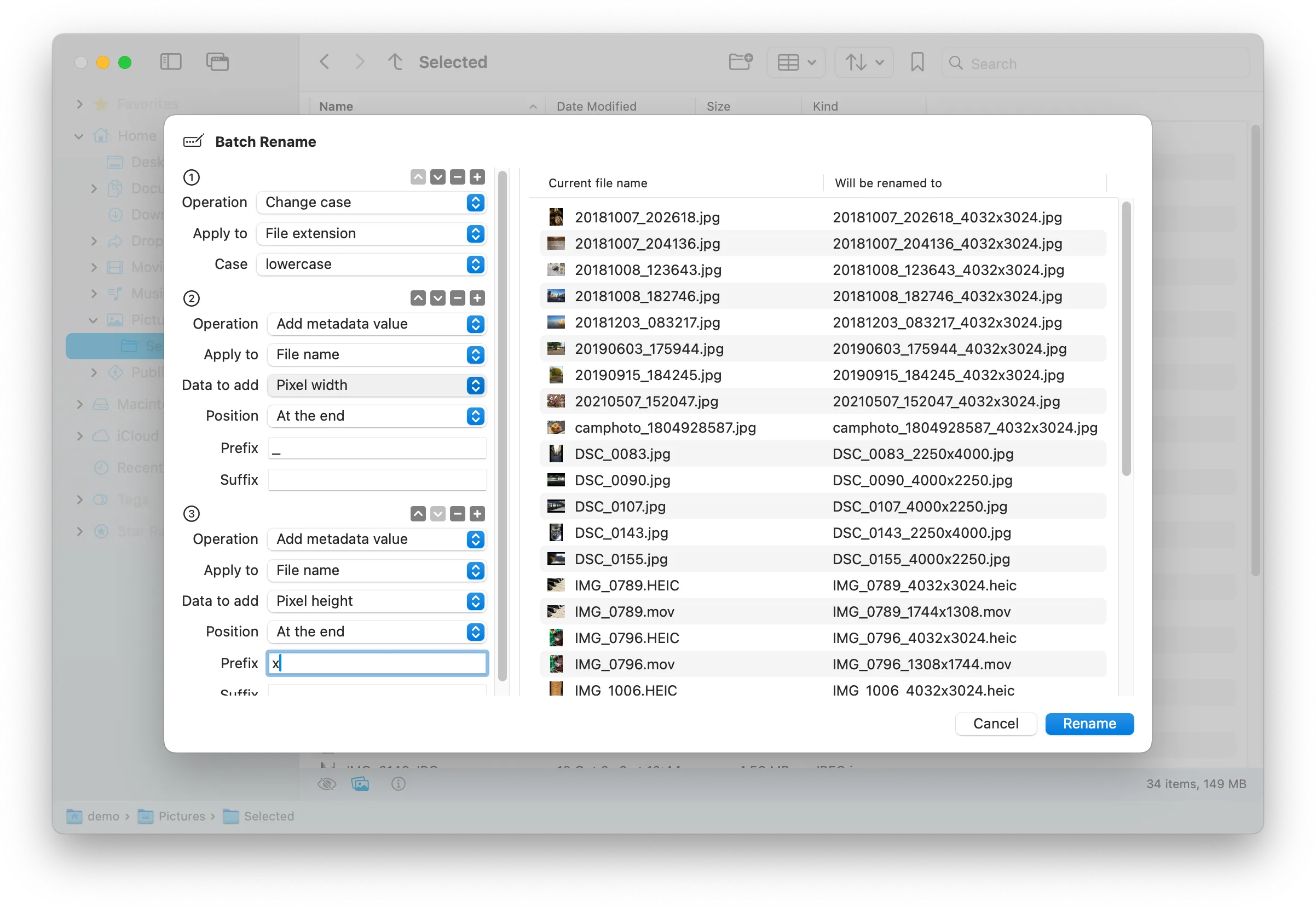Open step 1 Change case operation dropdown
1316x907 pixels.
372,203
